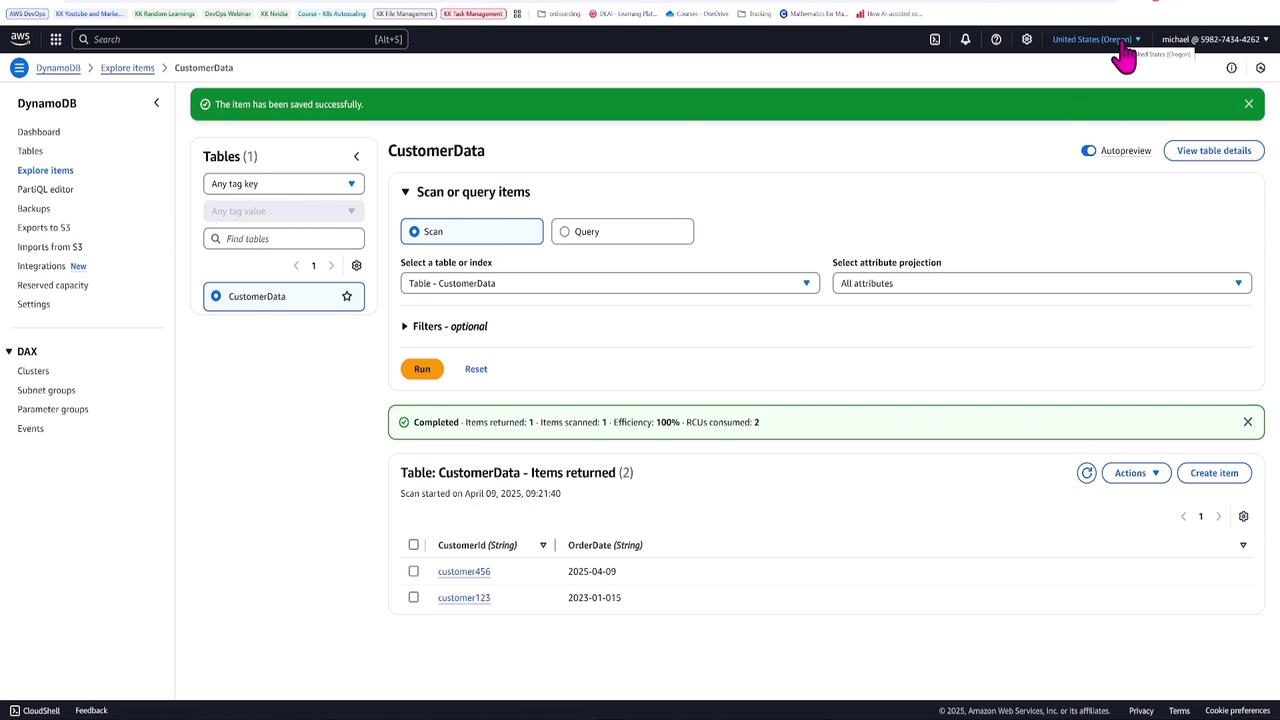Open Exports to S3 in the sidebar

coord(44,227)
